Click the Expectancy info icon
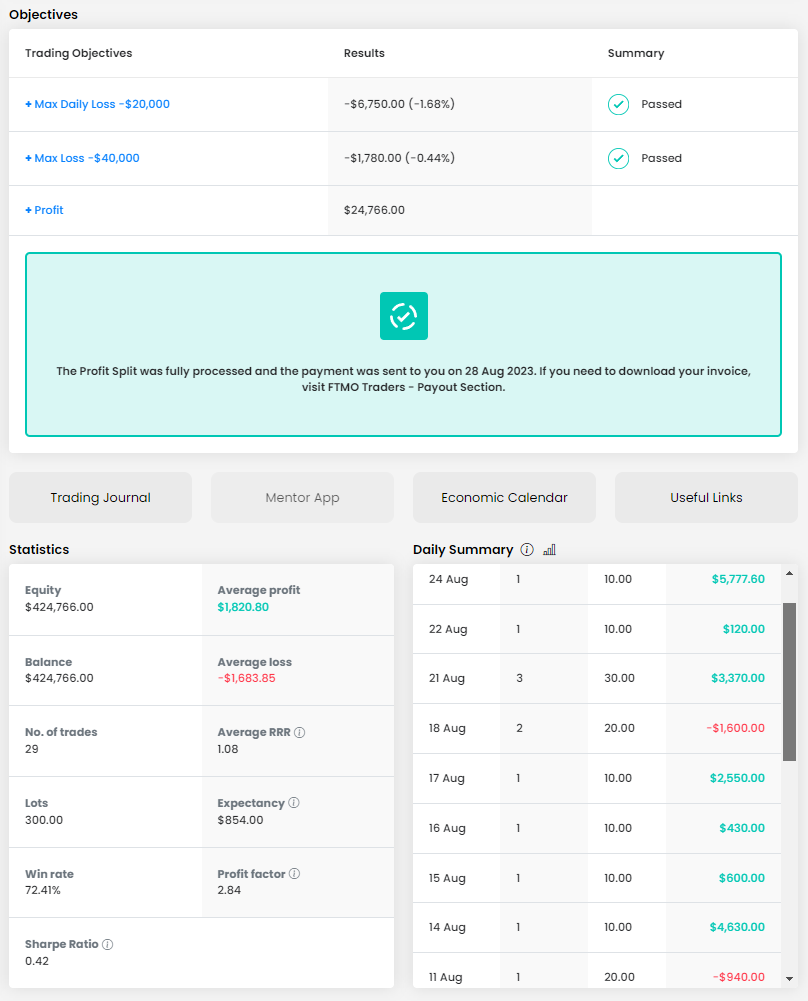The image size is (808, 1001). [x=294, y=802]
